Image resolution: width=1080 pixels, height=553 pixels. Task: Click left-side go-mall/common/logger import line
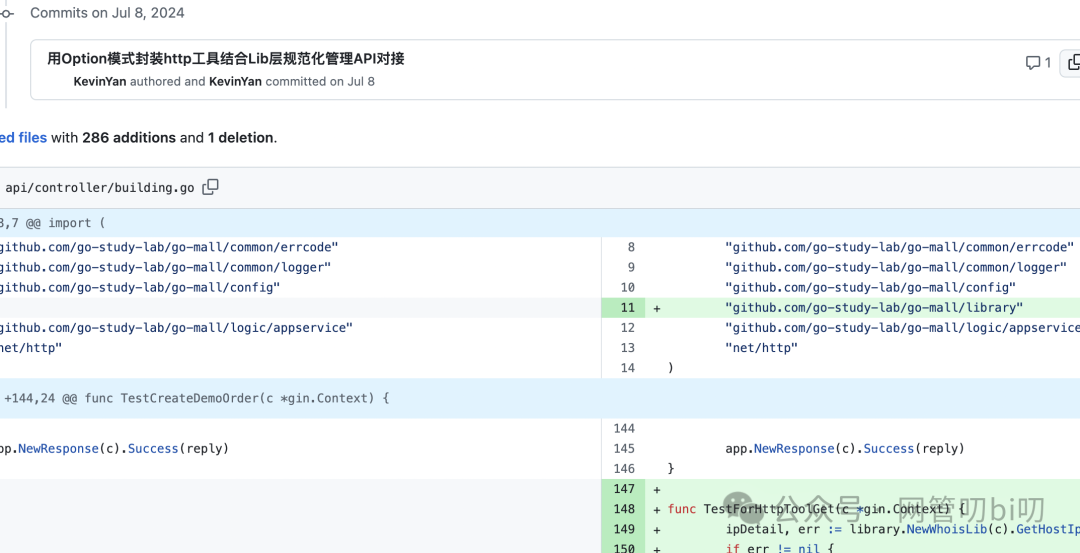[165, 267]
